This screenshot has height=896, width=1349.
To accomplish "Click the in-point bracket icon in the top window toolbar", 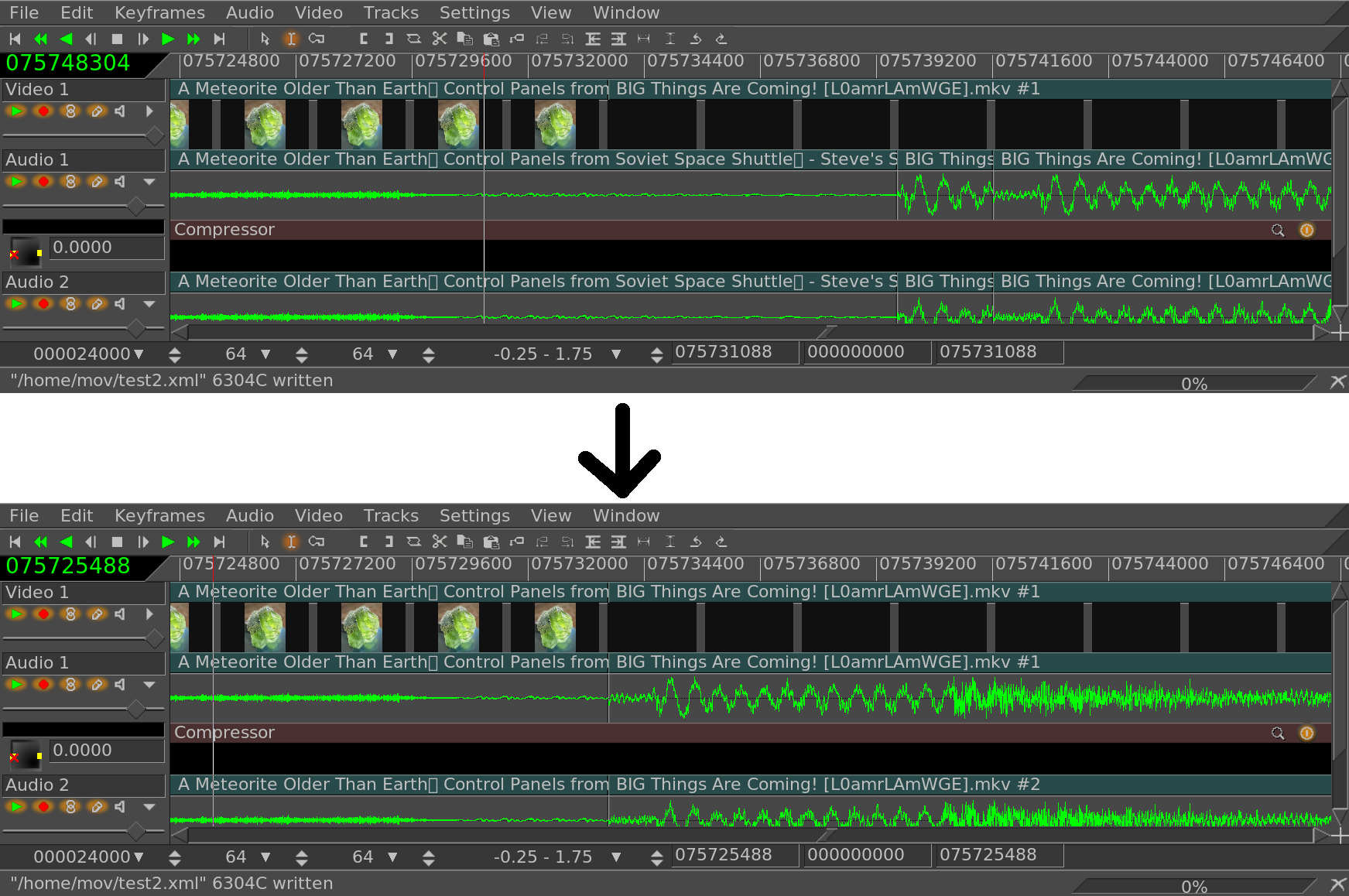I will pyautogui.click(x=364, y=39).
